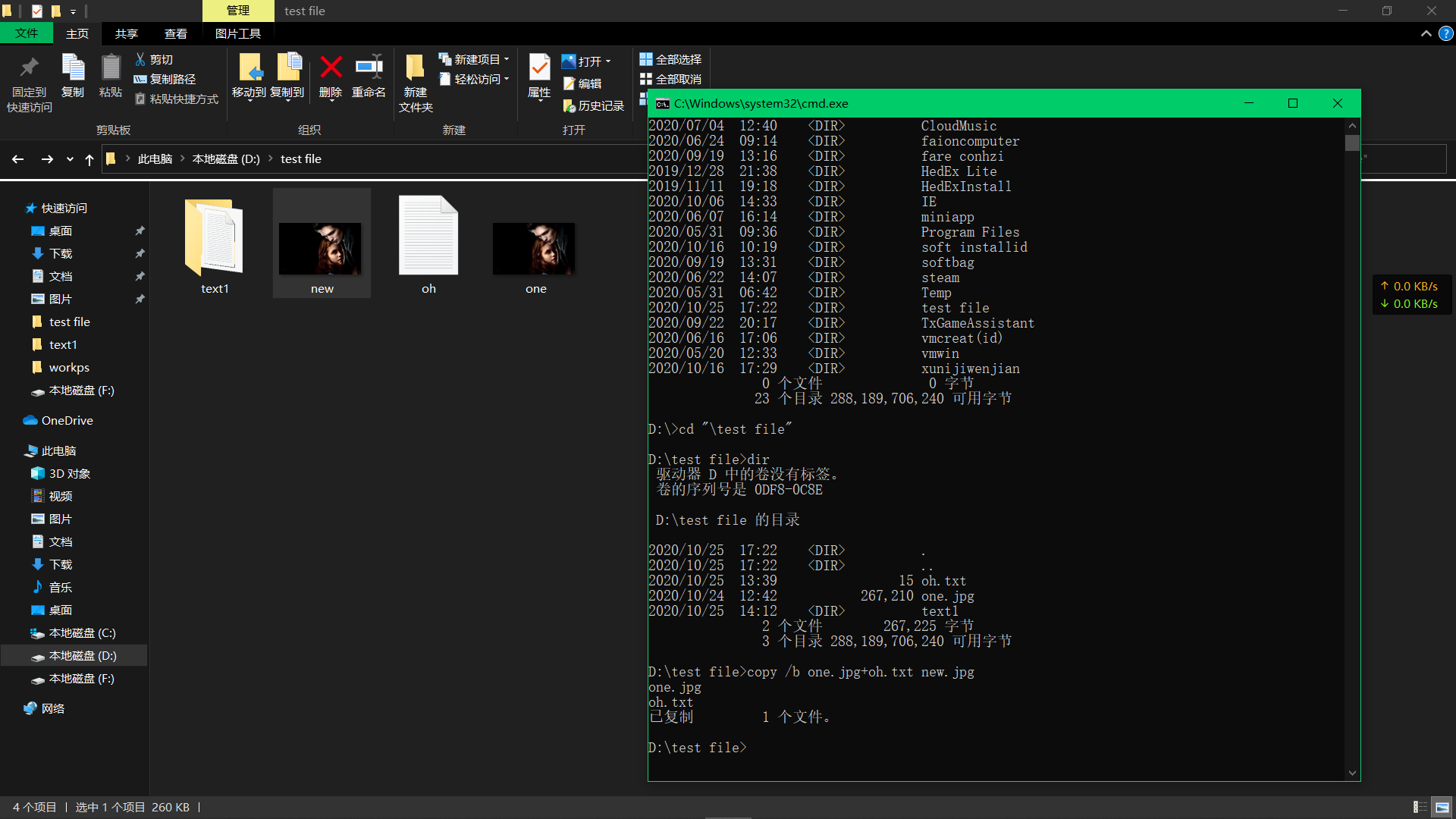The width and height of the screenshot is (1456, 819).
Task: Open the Share (共享) ribbon tab
Action: coord(126,33)
